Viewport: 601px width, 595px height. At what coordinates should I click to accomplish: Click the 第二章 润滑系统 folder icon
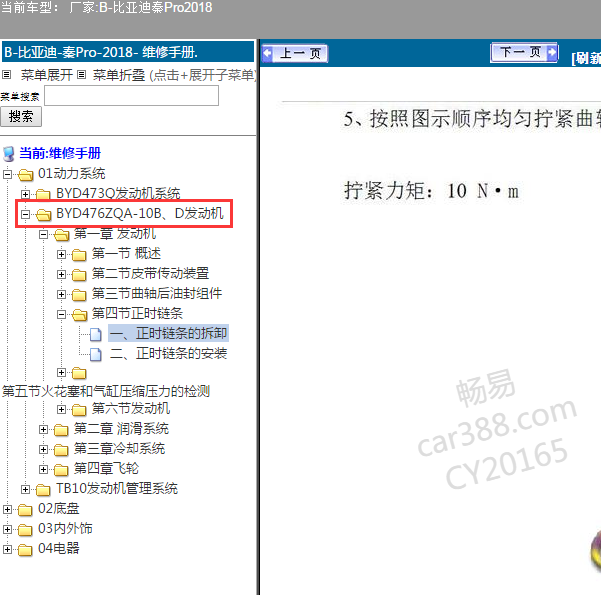click(x=61, y=430)
